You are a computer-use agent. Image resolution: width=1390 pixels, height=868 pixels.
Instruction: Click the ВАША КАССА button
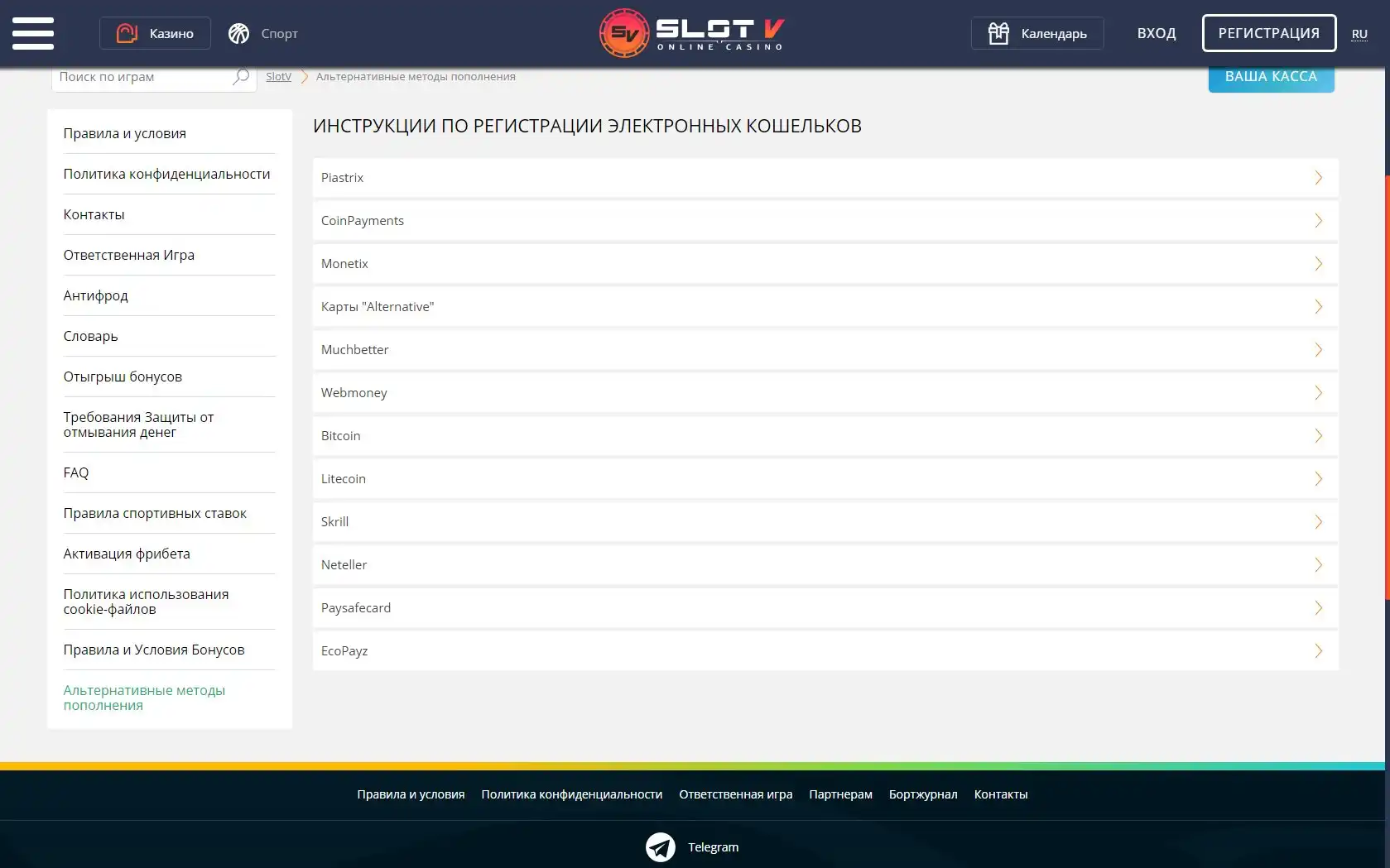(1271, 77)
